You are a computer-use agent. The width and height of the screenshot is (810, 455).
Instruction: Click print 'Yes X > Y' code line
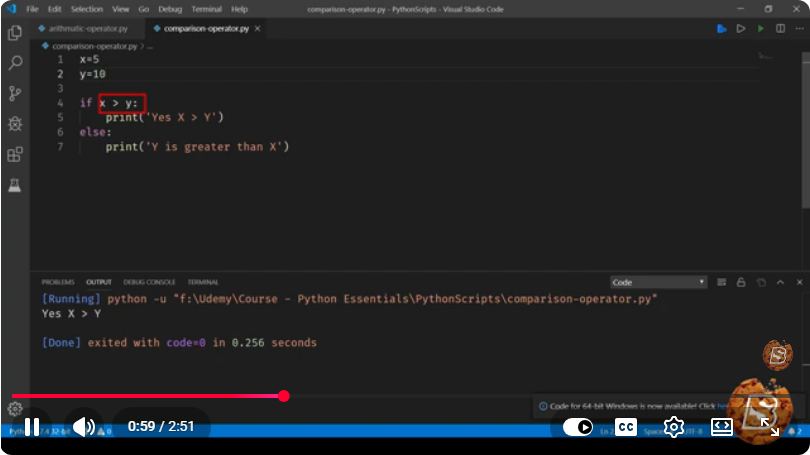point(164,117)
